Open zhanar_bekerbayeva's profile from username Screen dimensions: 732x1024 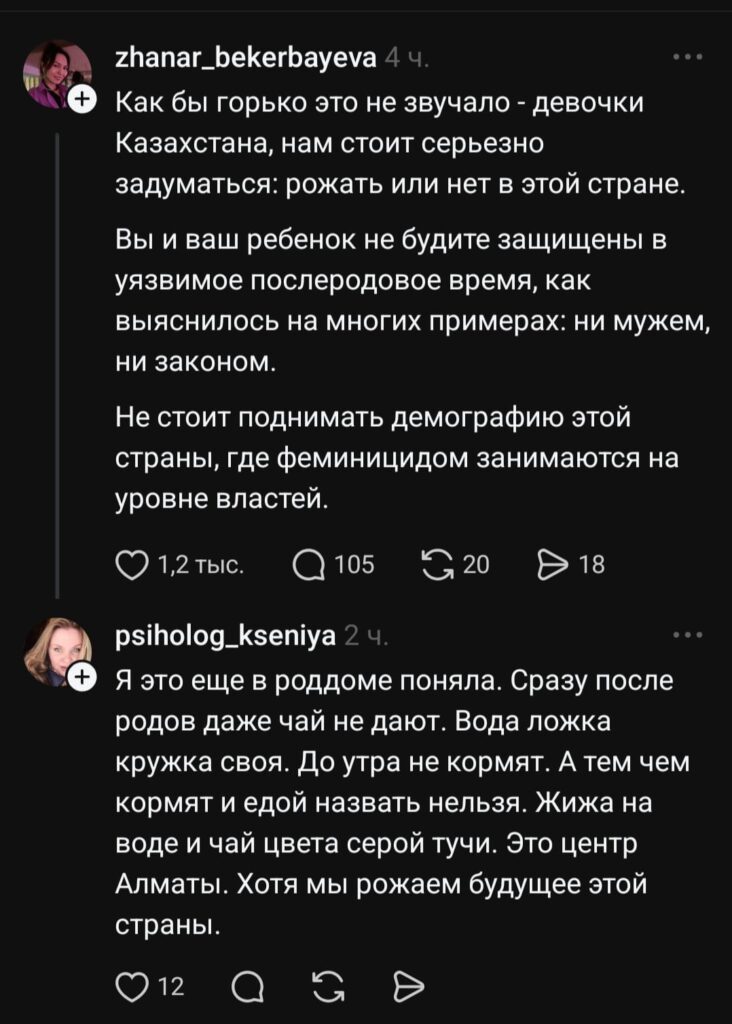coord(246,59)
